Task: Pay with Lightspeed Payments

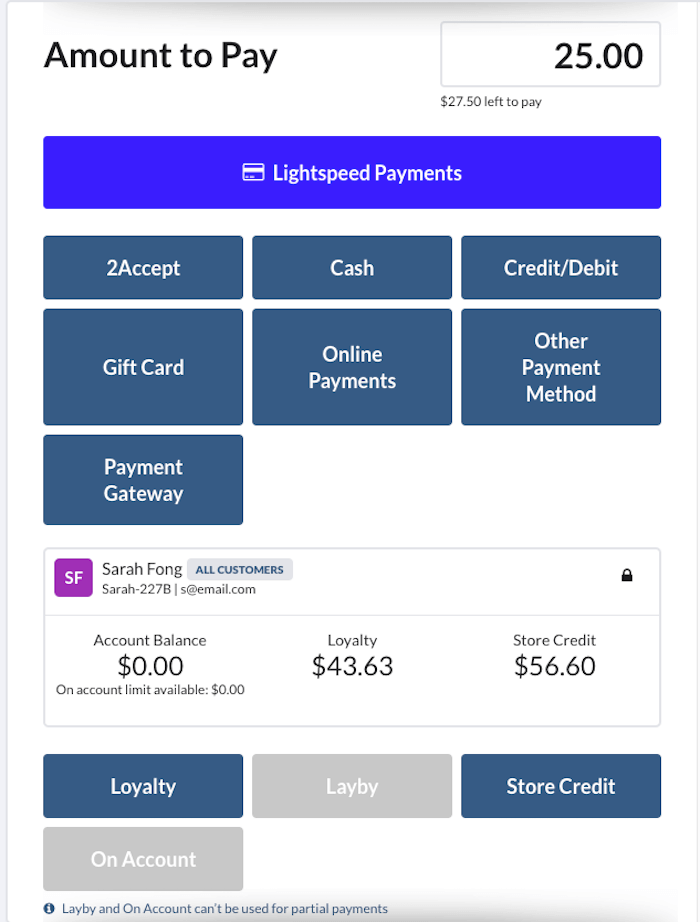Action: (352, 173)
